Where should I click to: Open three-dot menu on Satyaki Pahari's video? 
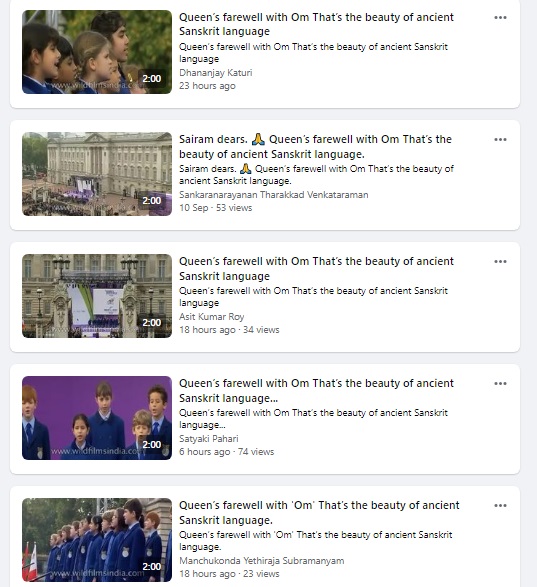500,384
